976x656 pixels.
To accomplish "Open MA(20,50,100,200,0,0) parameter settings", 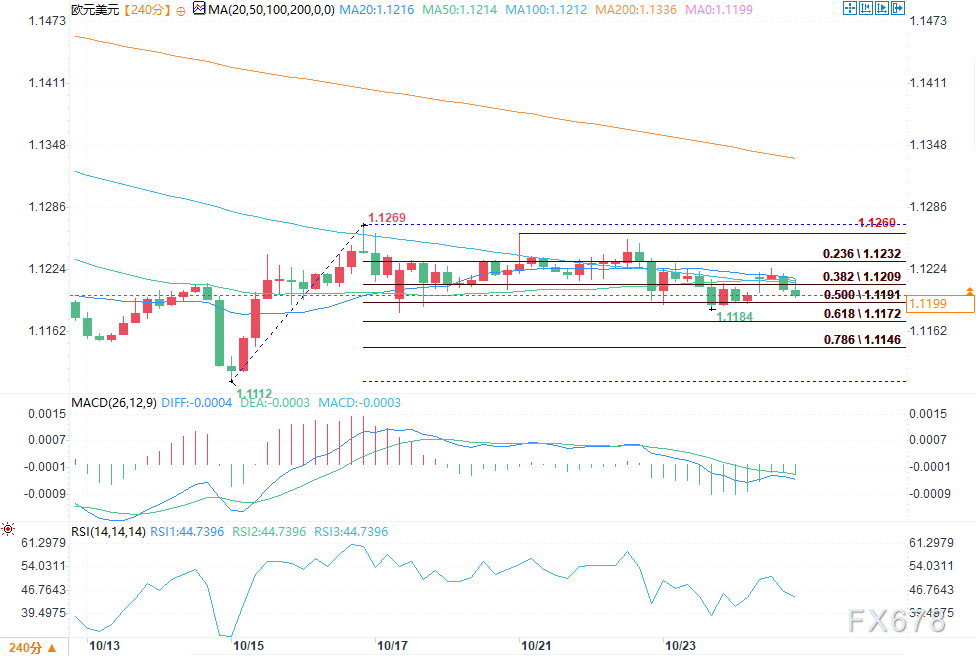I will pos(271,10).
